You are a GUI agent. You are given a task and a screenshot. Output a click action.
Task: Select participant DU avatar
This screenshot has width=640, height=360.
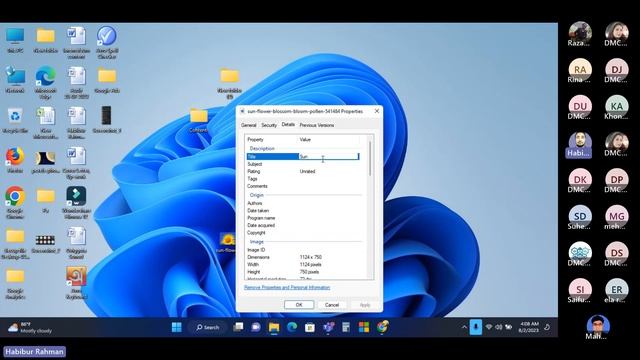[580, 108]
